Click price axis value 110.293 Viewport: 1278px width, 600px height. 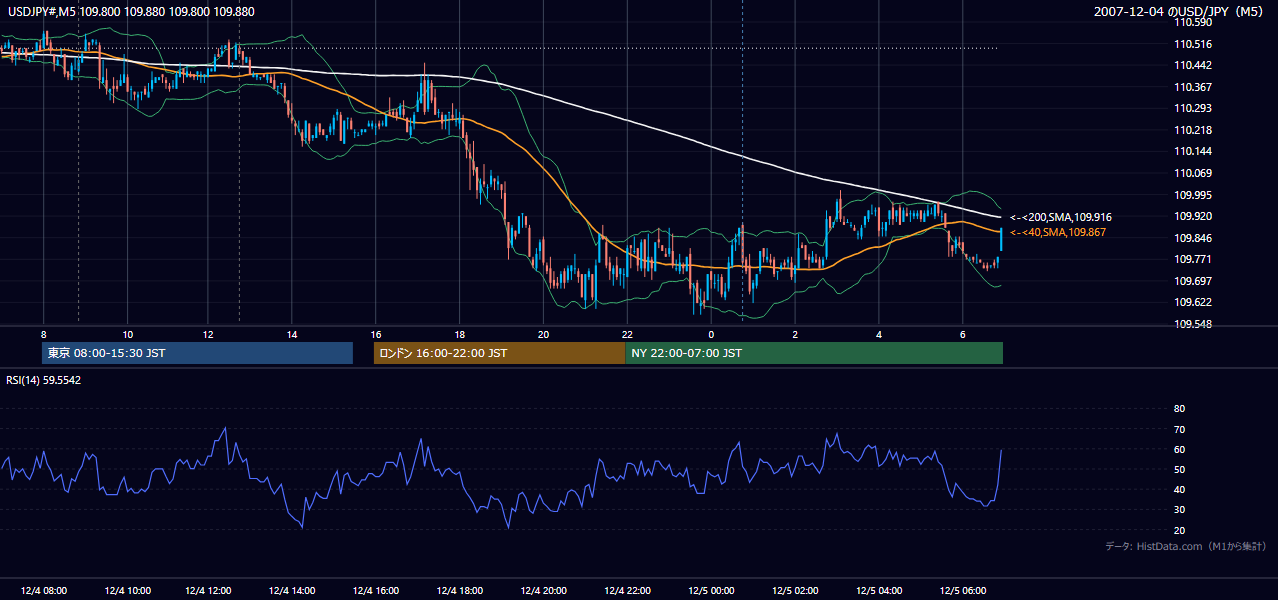(x=1194, y=108)
